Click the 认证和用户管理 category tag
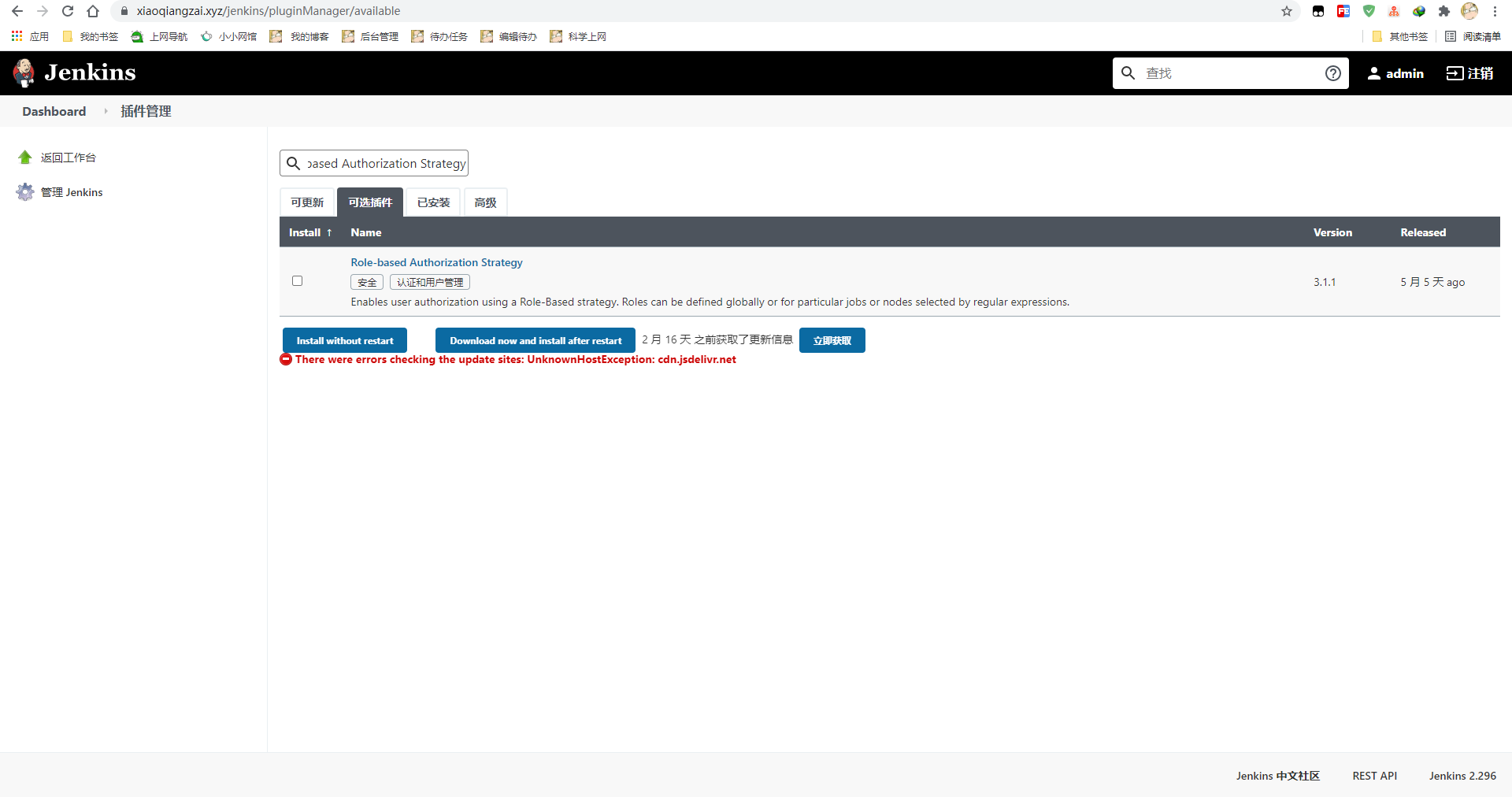The height and width of the screenshot is (797, 1512). (x=430, y=282)
